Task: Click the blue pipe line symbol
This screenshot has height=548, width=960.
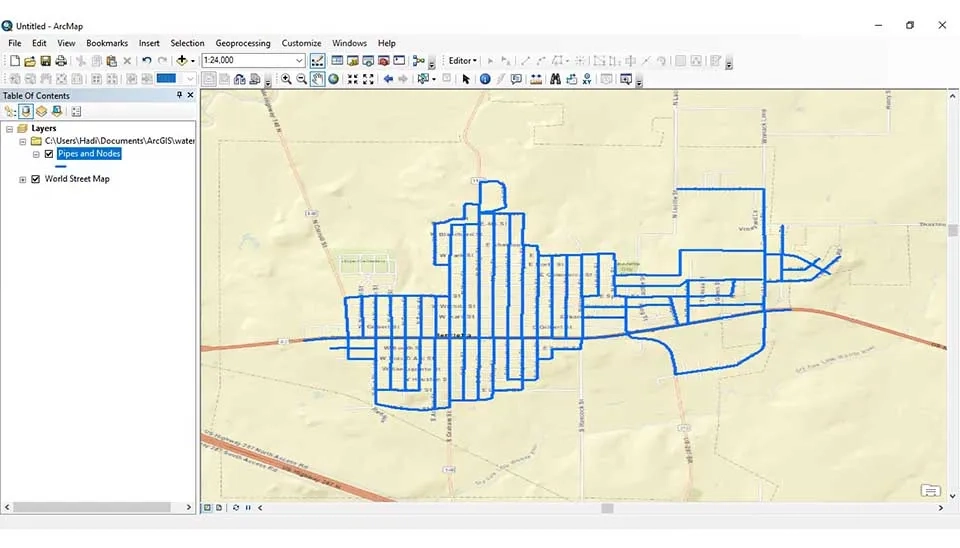Action: [x=62, y=167]
